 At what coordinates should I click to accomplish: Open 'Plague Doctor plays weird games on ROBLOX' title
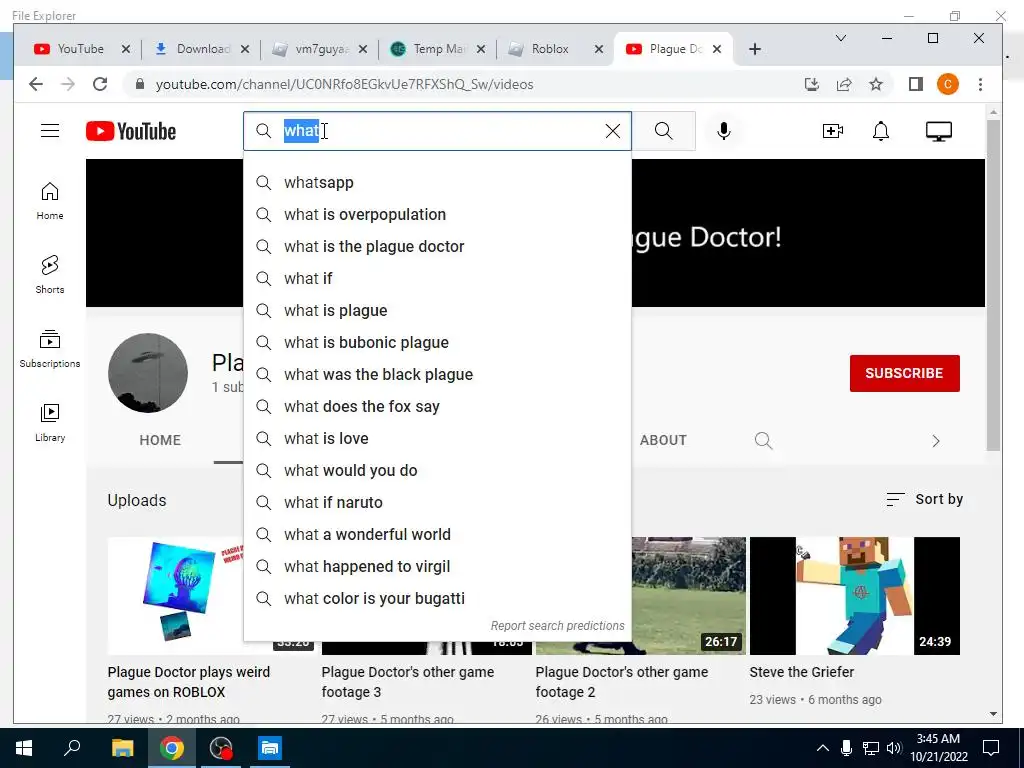pyautogui.click(x=189, y=682)
